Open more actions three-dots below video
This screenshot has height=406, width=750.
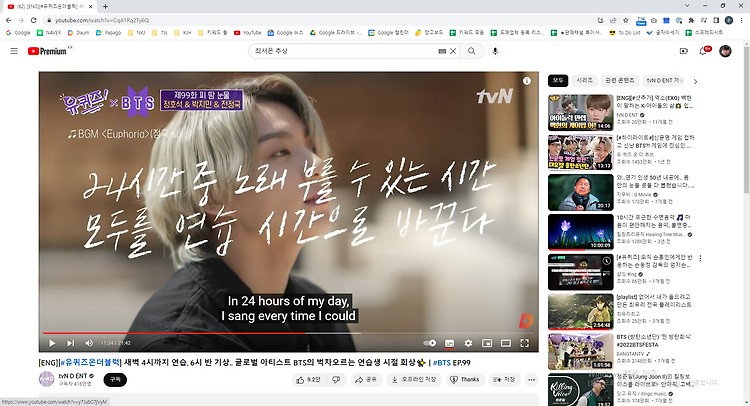[x=531, y=379]
